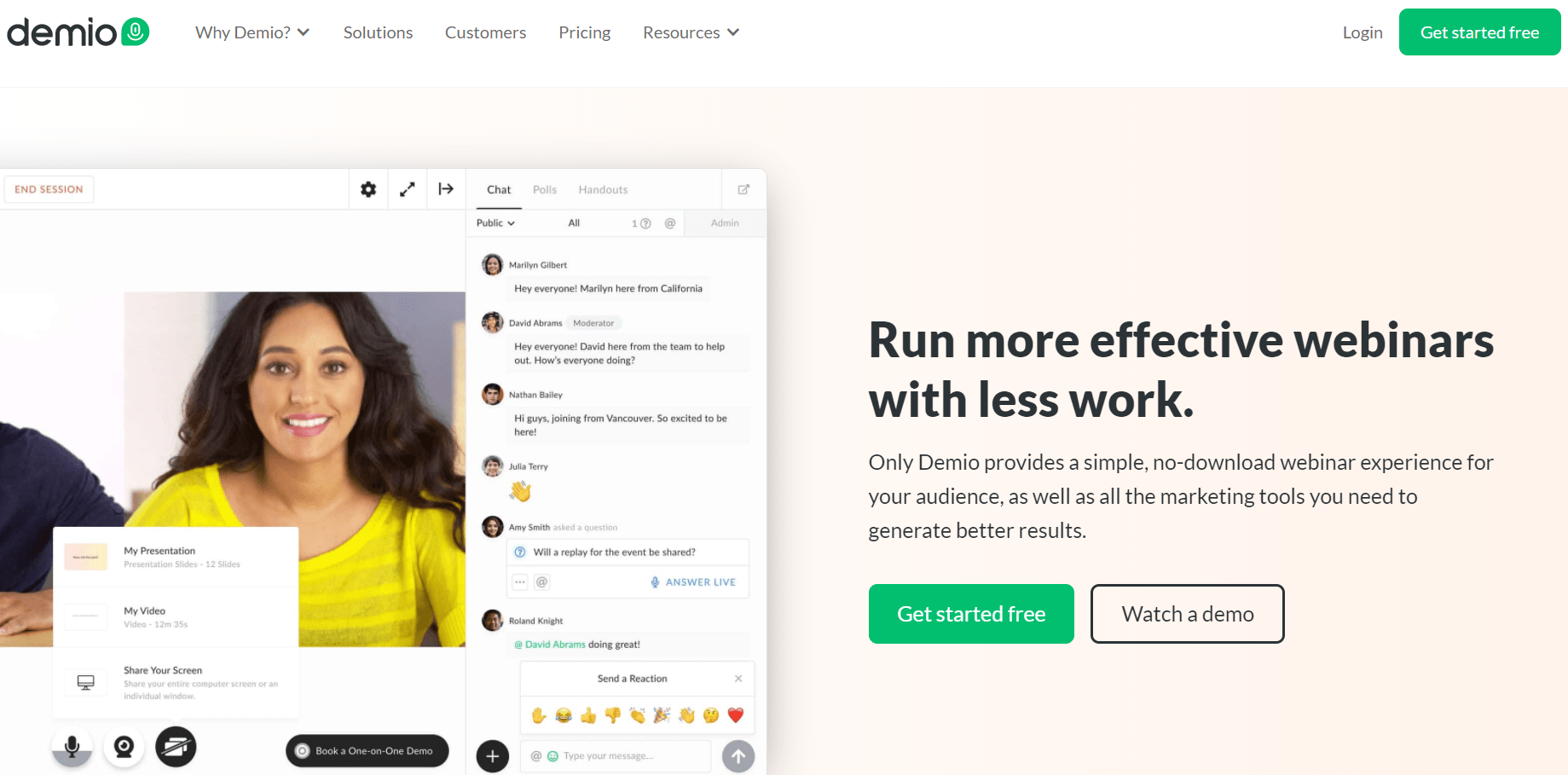Click the Moderator badge next to David Abrams
Screen dimensions: 1568x775
[x=593, y=323]
